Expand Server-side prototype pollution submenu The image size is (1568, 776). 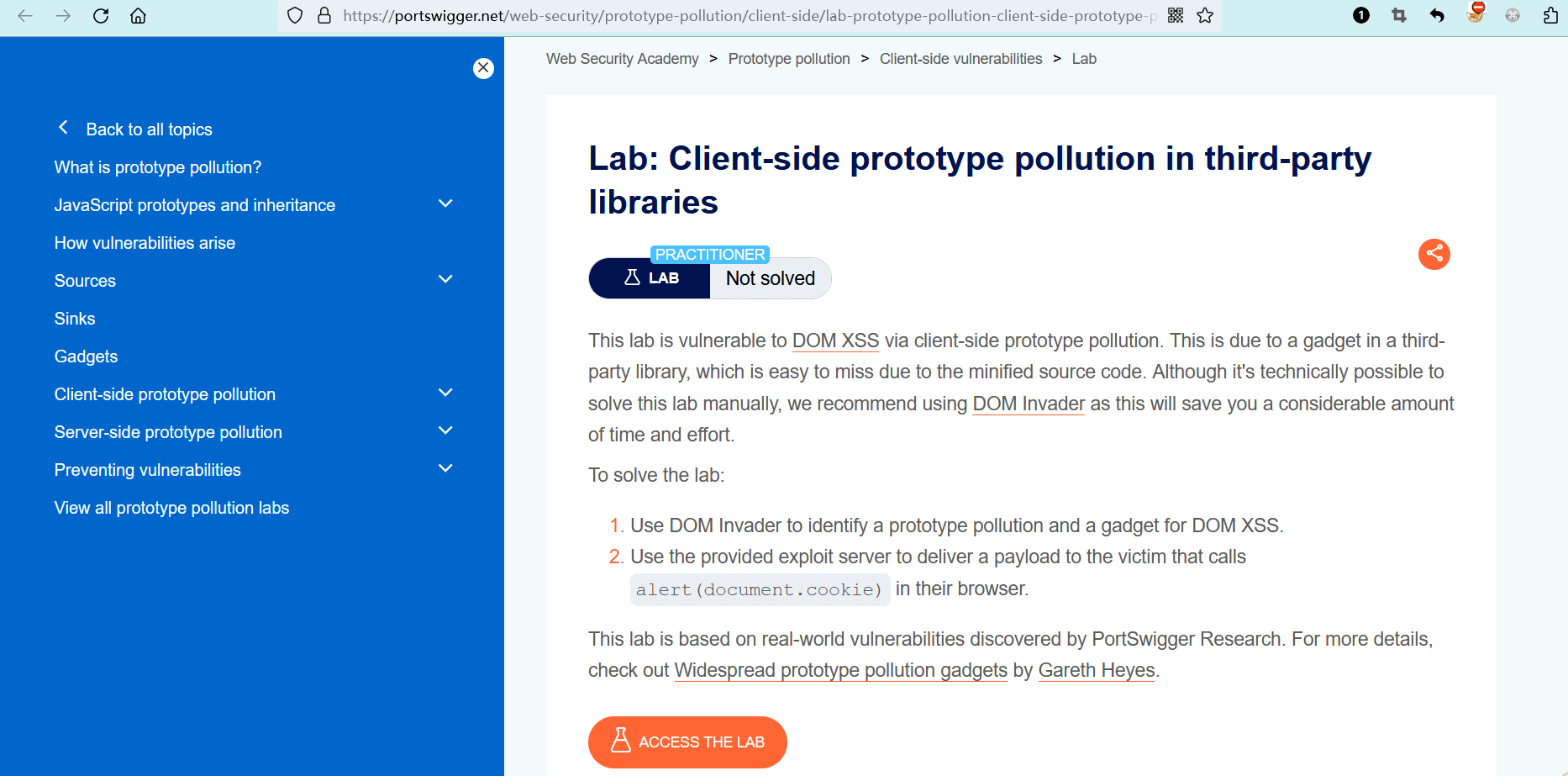click(445, 431)
